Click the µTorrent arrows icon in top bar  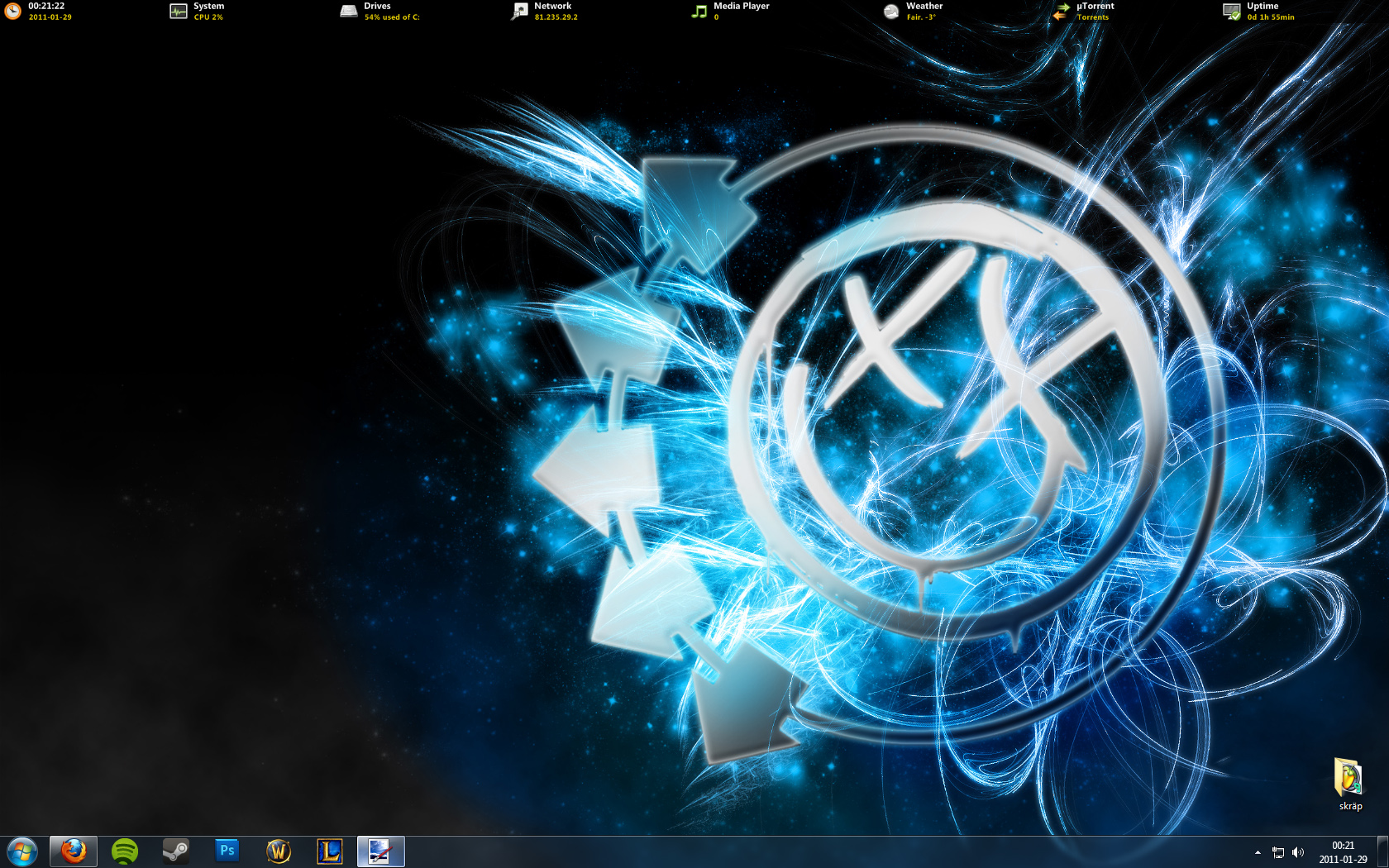click(1062, 11)
